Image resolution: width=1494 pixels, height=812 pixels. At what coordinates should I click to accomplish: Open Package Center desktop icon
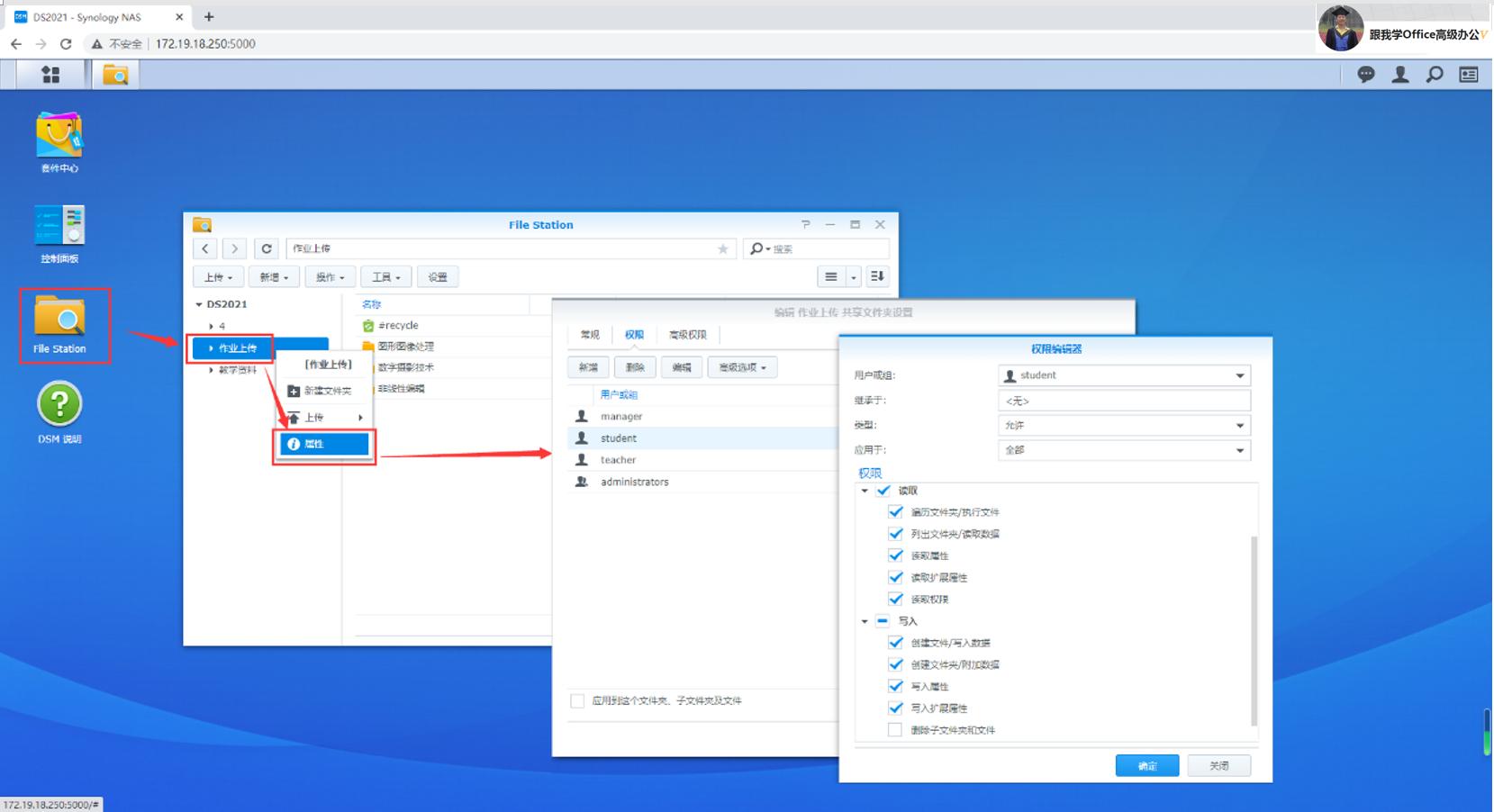coord(59,136)
